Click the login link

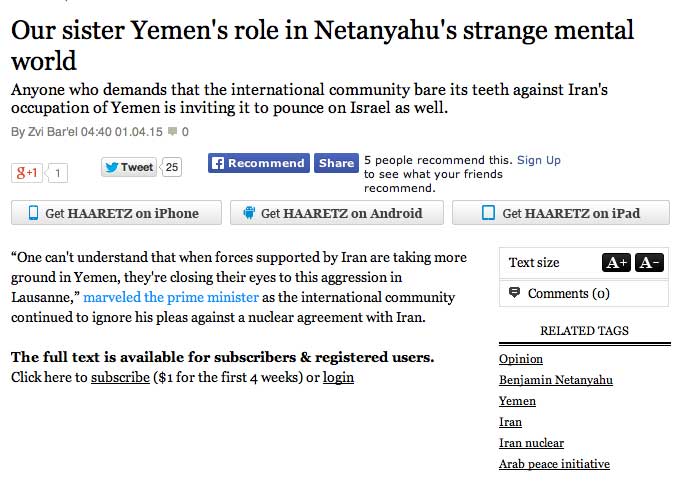click(x=338, y=377)
